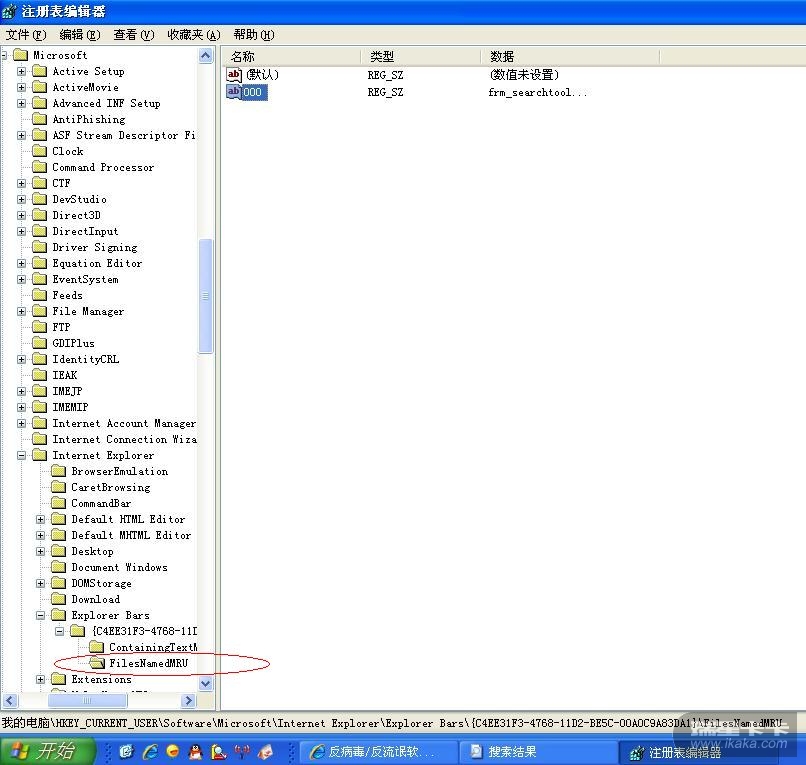This screenshot has height=765, width=806.
Task: Open the 帮助(H) menu
Action: coord(254,35)
